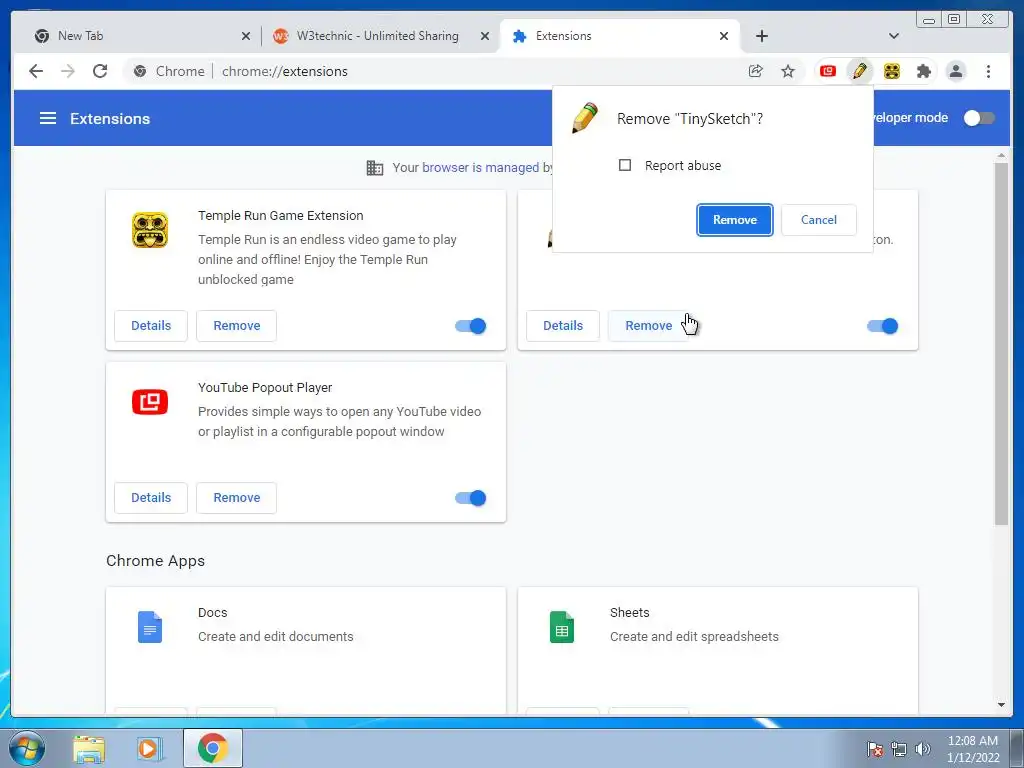Remove the Temple Run Game Extension
Screen dimensions: 1024x768
point(236,325)
